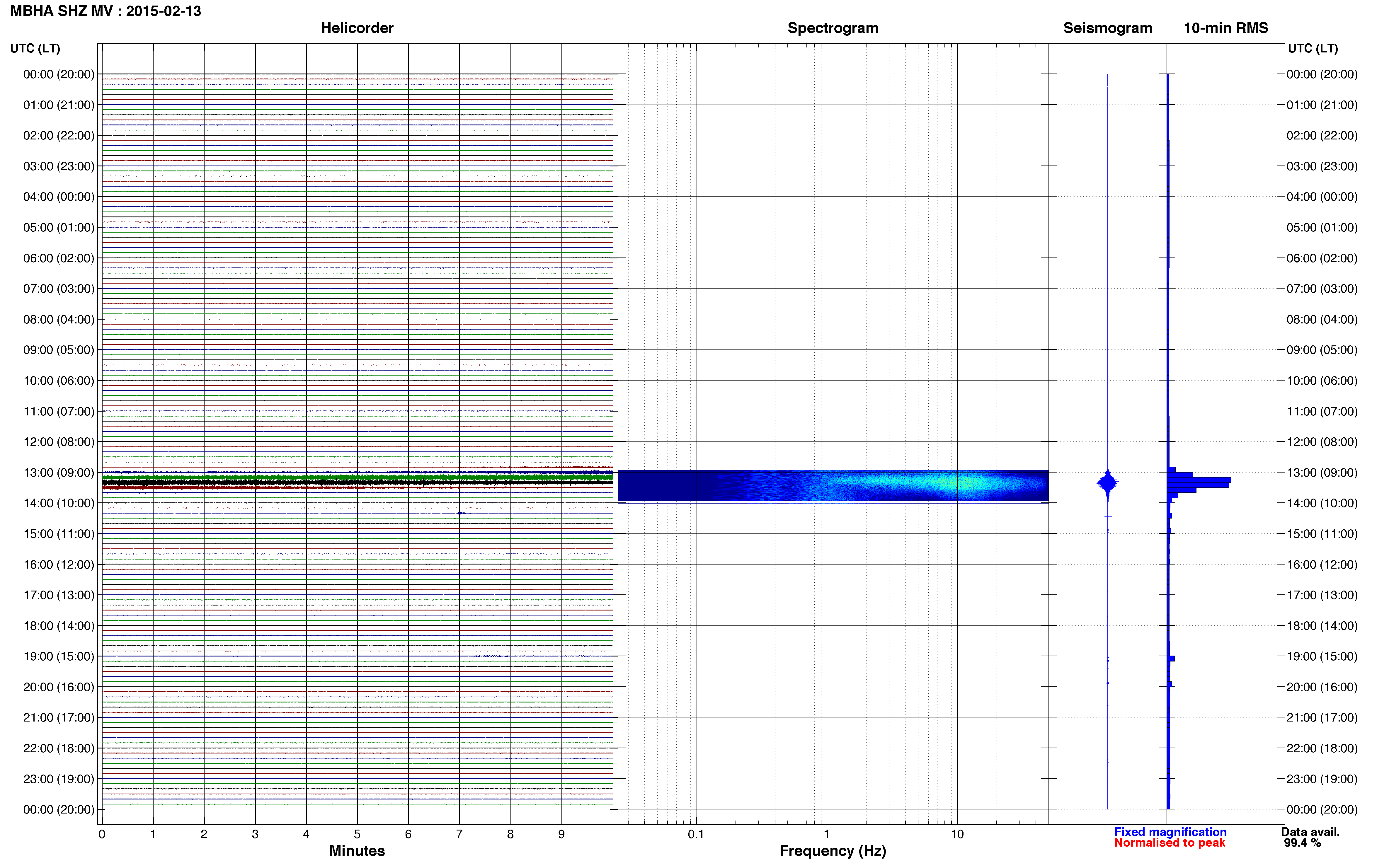Click the Minutes axis label

coord(357,850)
